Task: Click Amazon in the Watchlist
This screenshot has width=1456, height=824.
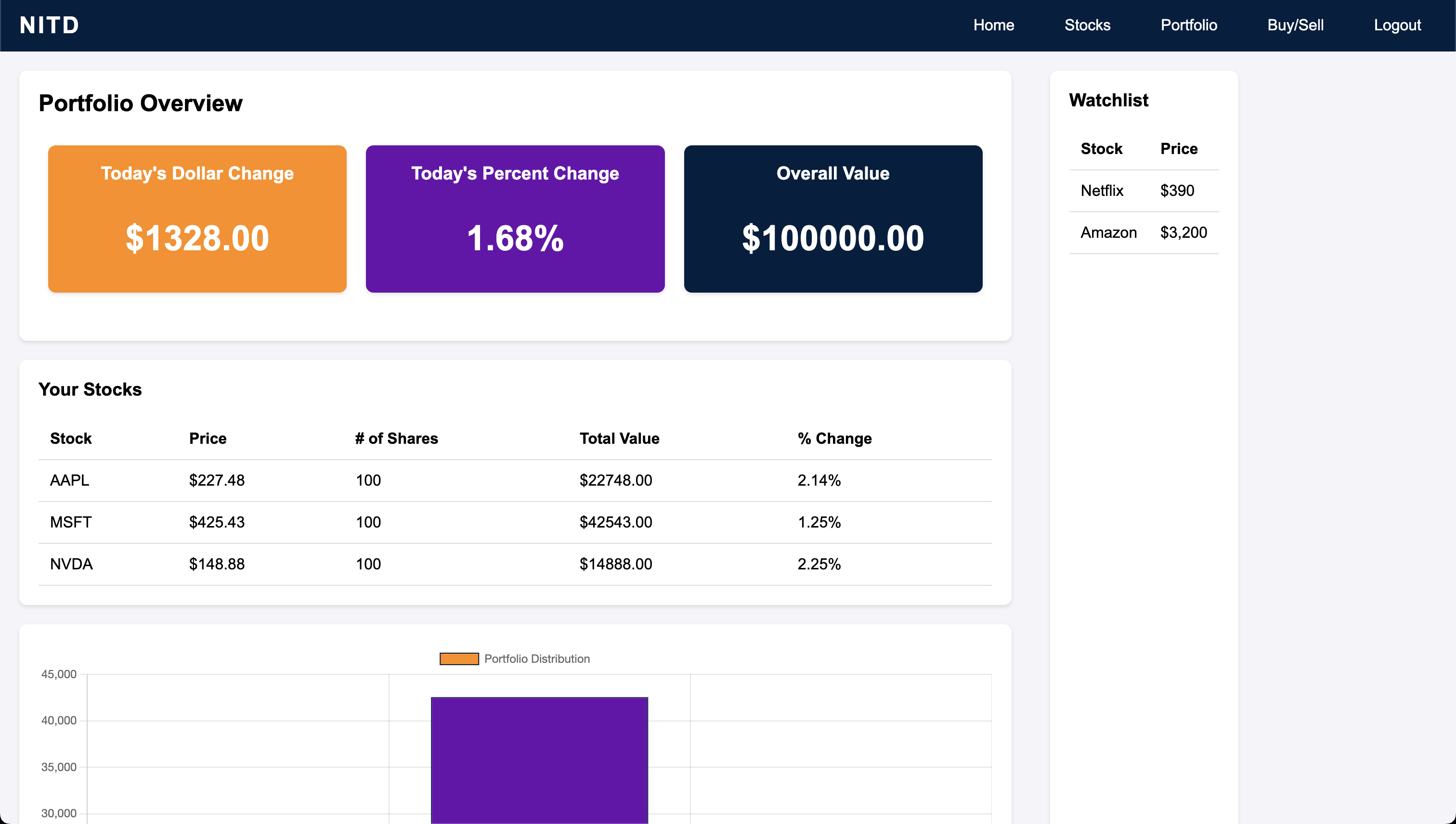Action: (x=1108, y=232)
